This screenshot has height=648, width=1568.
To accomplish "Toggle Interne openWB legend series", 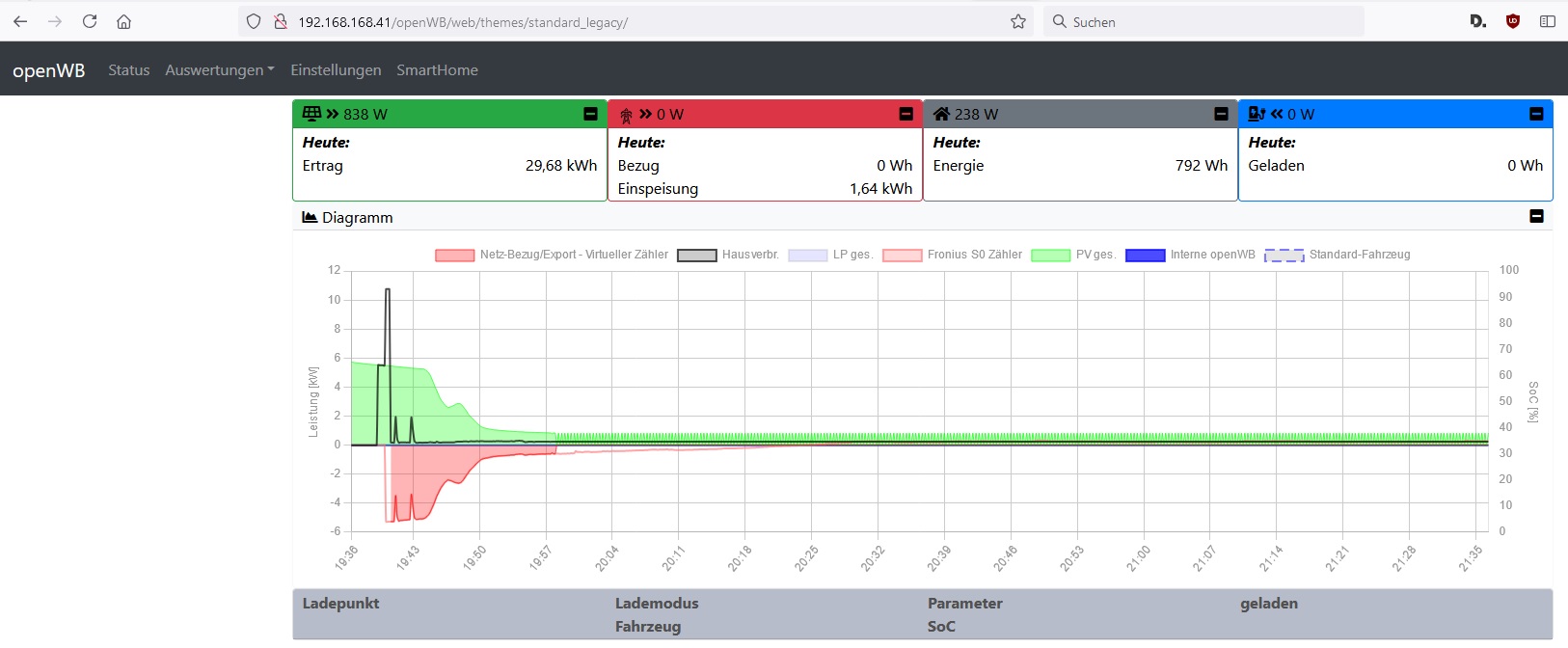I will (x=1191, y=255).
